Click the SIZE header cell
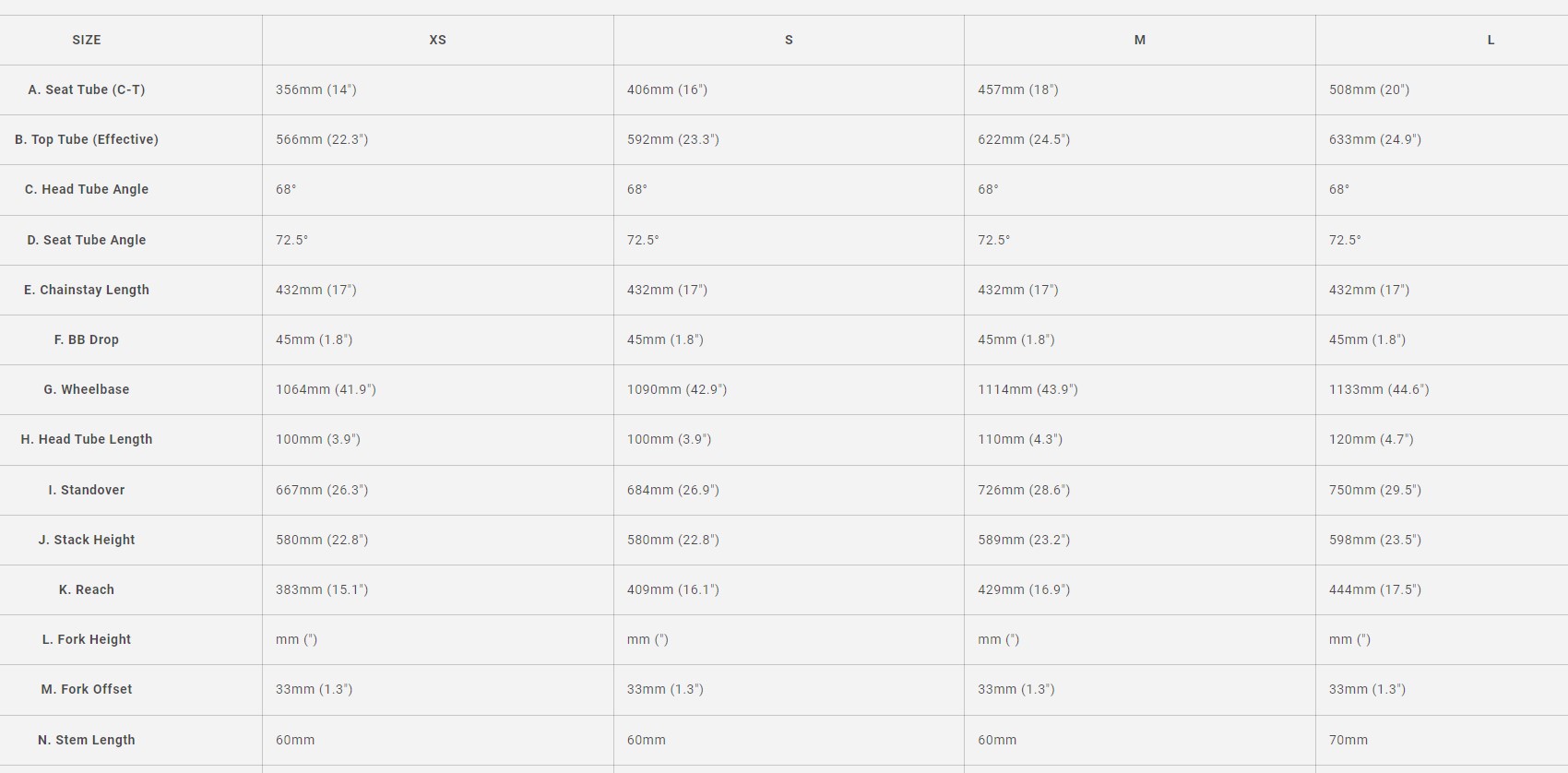Viewport: 1568px width, 773px height. point(87,40)
